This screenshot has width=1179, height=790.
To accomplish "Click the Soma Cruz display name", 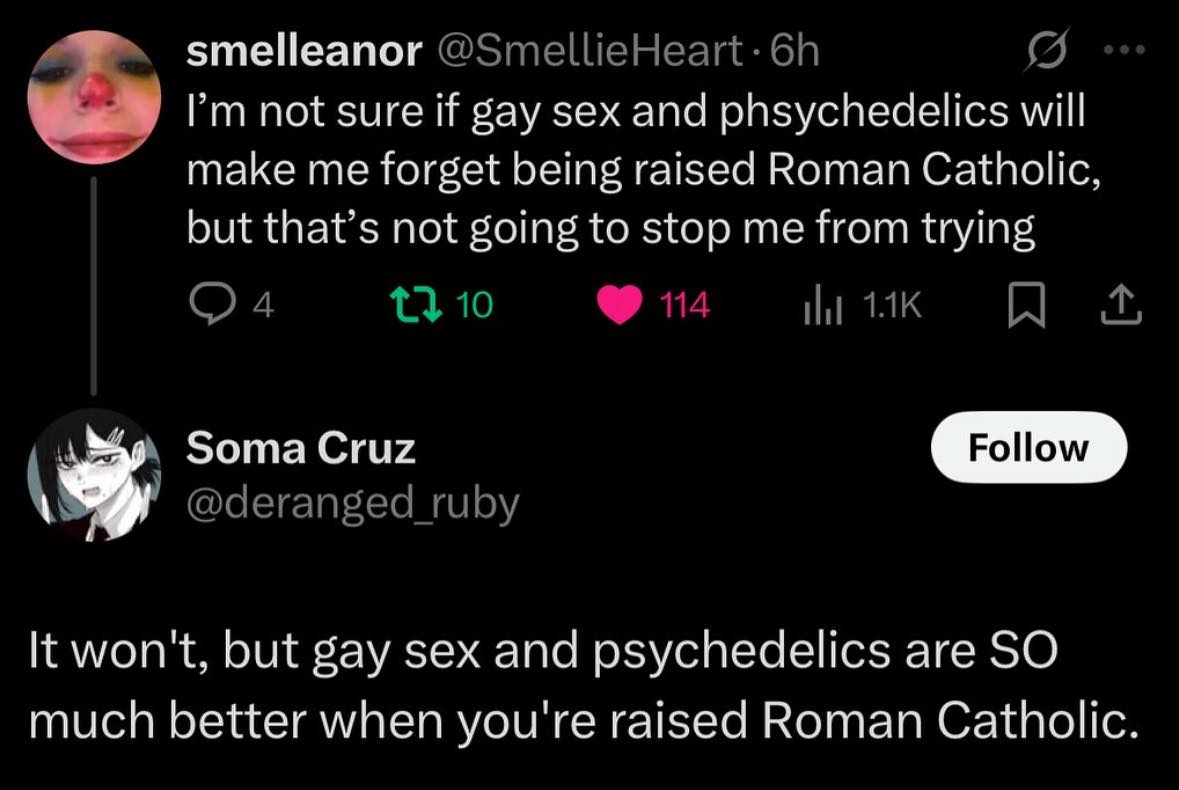I will click(x=301, y=450).
